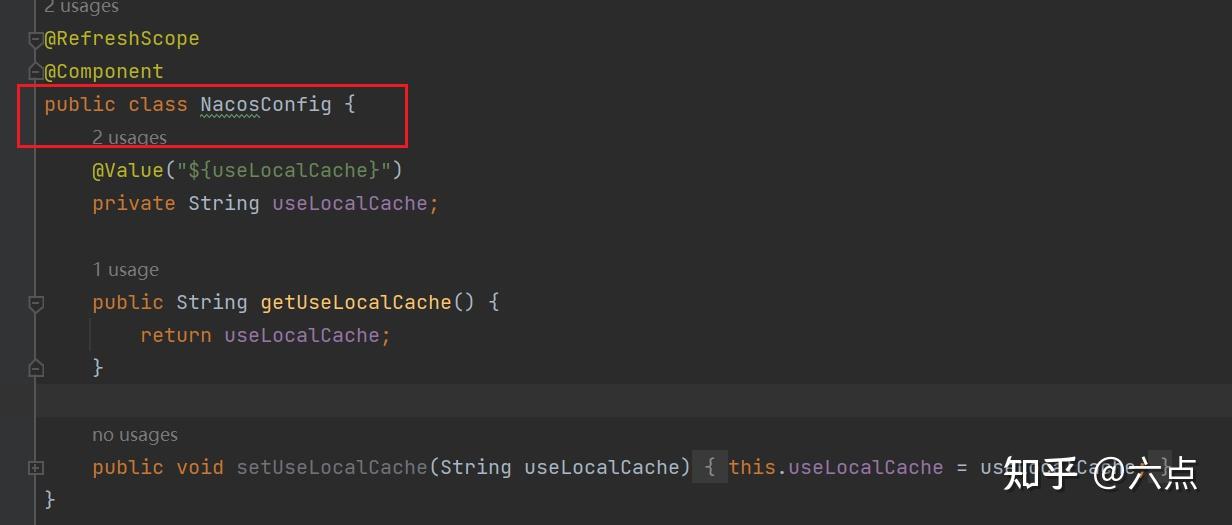Open '2 usages' hint above useLocalCache field
This screenshot has width=1232, height=525.
tap(129, 138)
